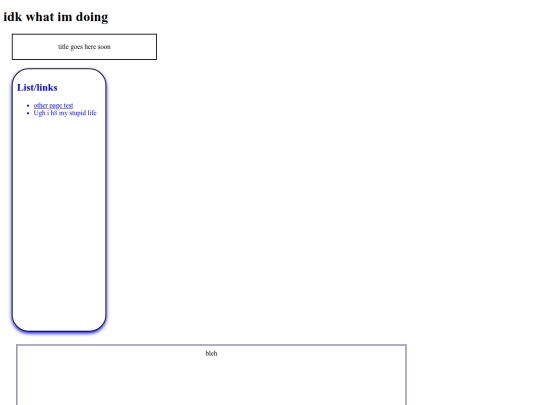Select the "idk what im doing" page heading
This screenshot has height=405, width=540.
coord(56,17)
